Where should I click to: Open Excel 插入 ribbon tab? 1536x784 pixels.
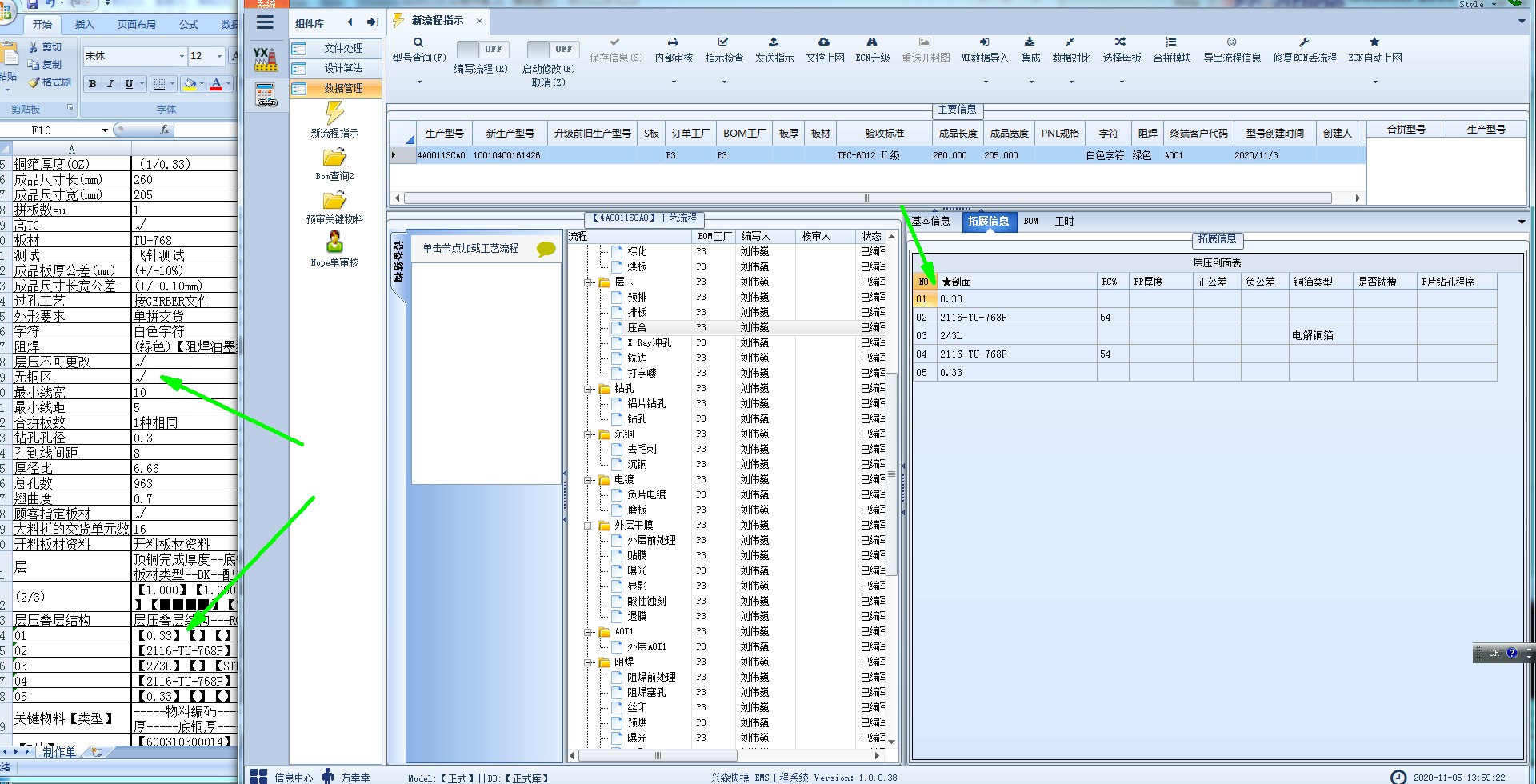coord(84,25)
